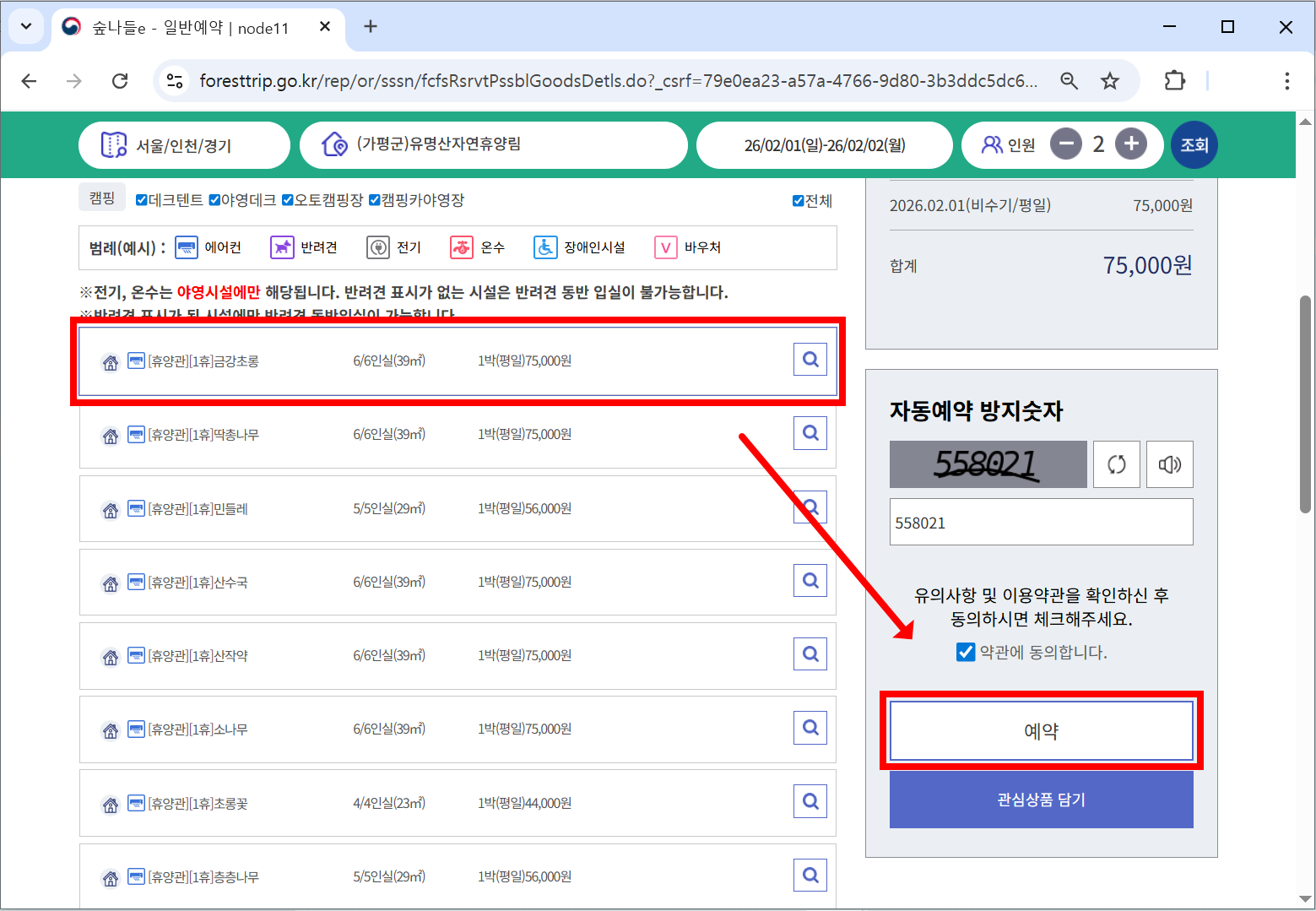Select [휴양관][1휴]산작약 room text
Screen dimensions: 1316x911
click(198, 656)
